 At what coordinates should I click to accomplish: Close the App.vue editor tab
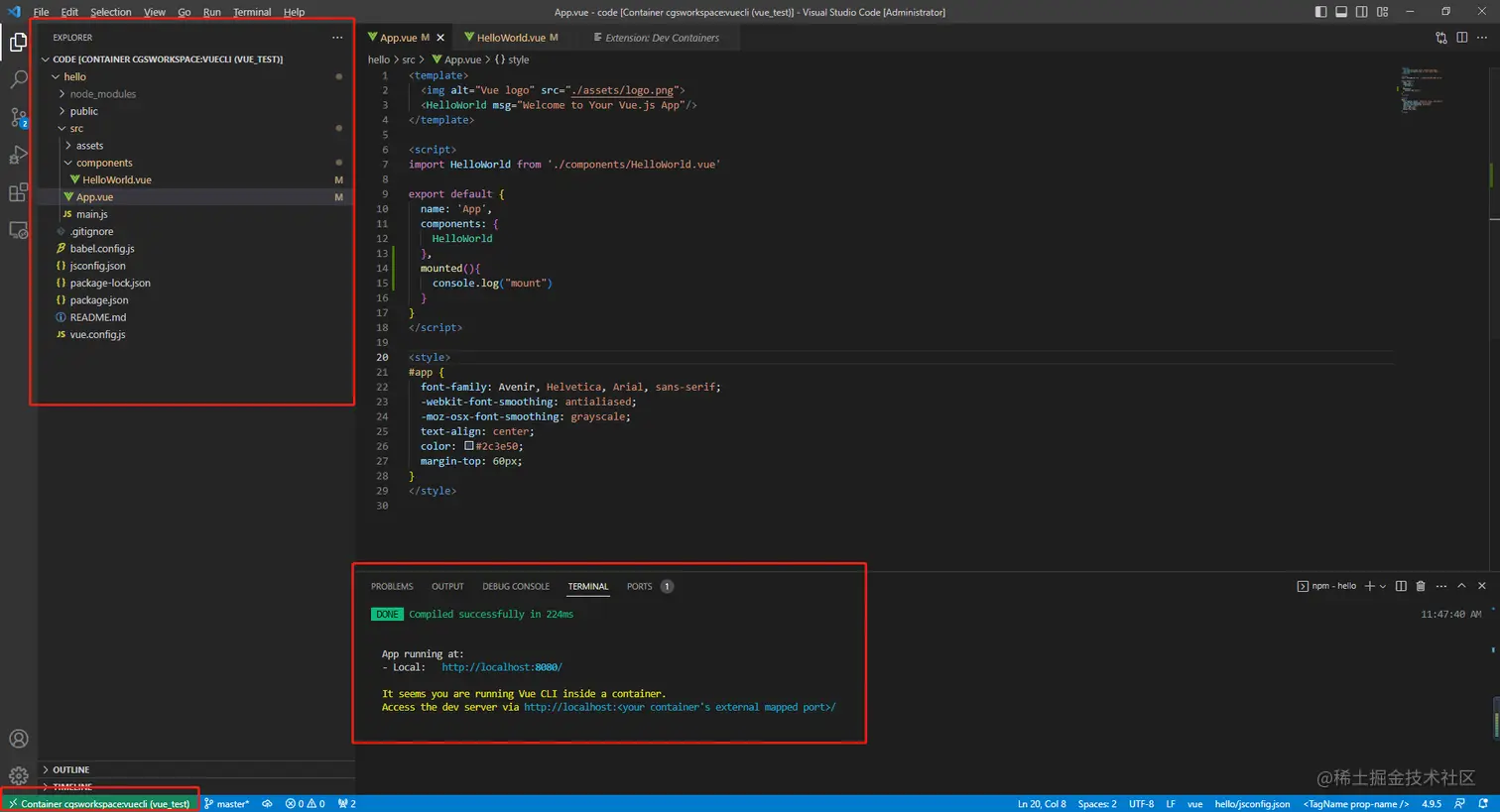coord(440,38)
